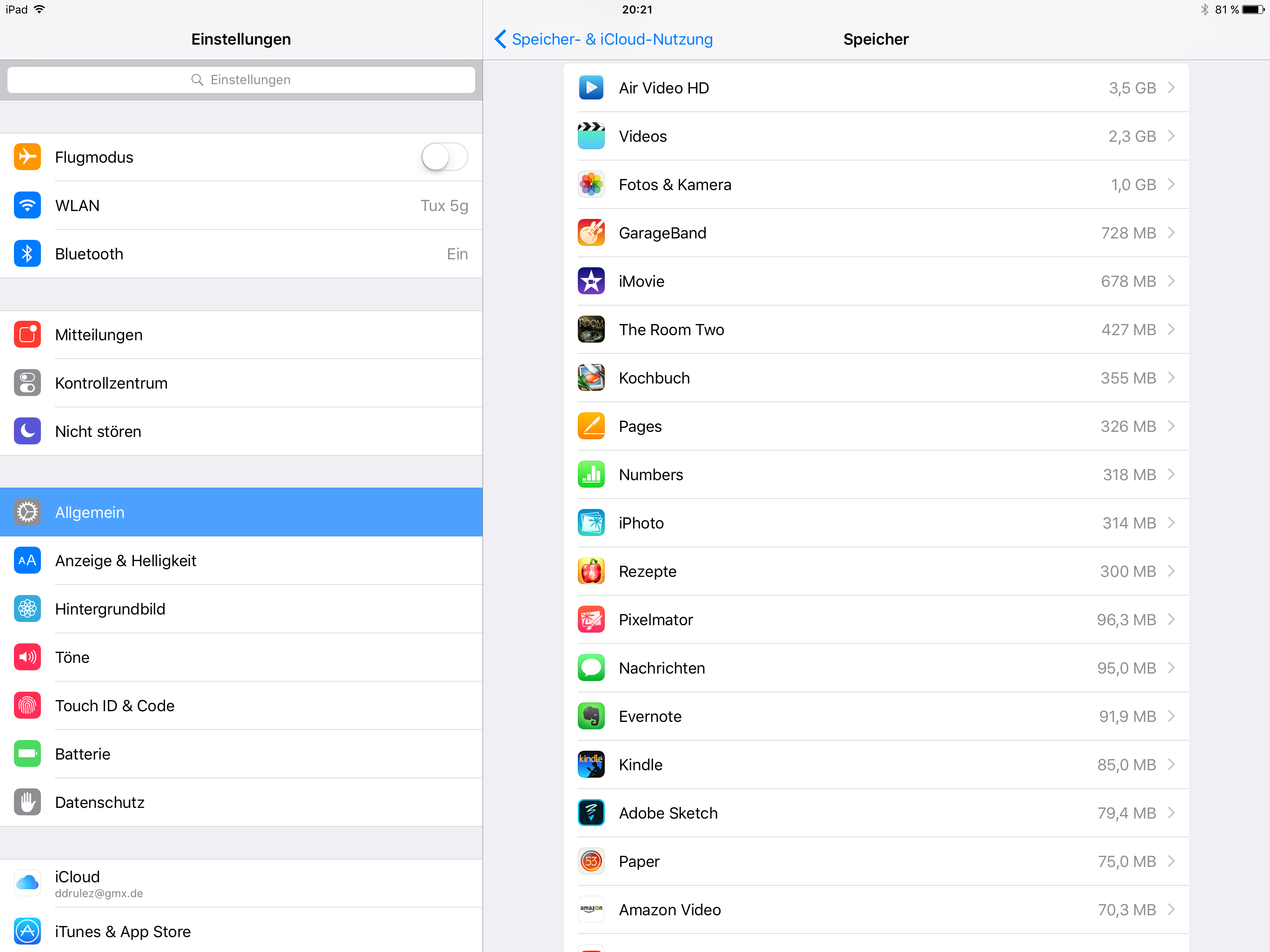Tap The Room Two app icon

[x=591, y=330]
